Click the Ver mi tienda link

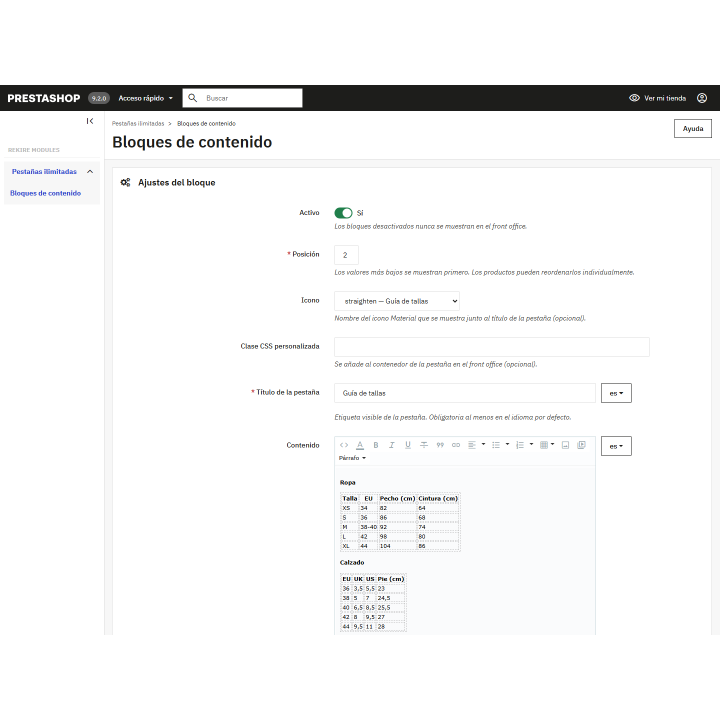(664, 98)
